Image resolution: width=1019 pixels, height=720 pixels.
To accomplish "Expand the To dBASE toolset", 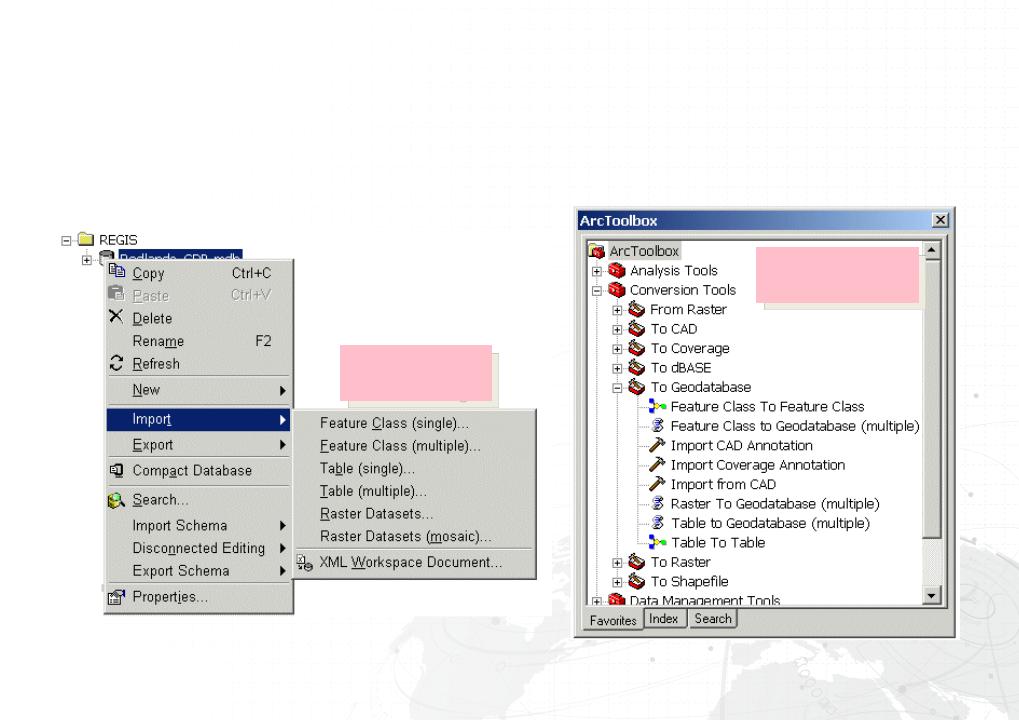I will [617, 368].
